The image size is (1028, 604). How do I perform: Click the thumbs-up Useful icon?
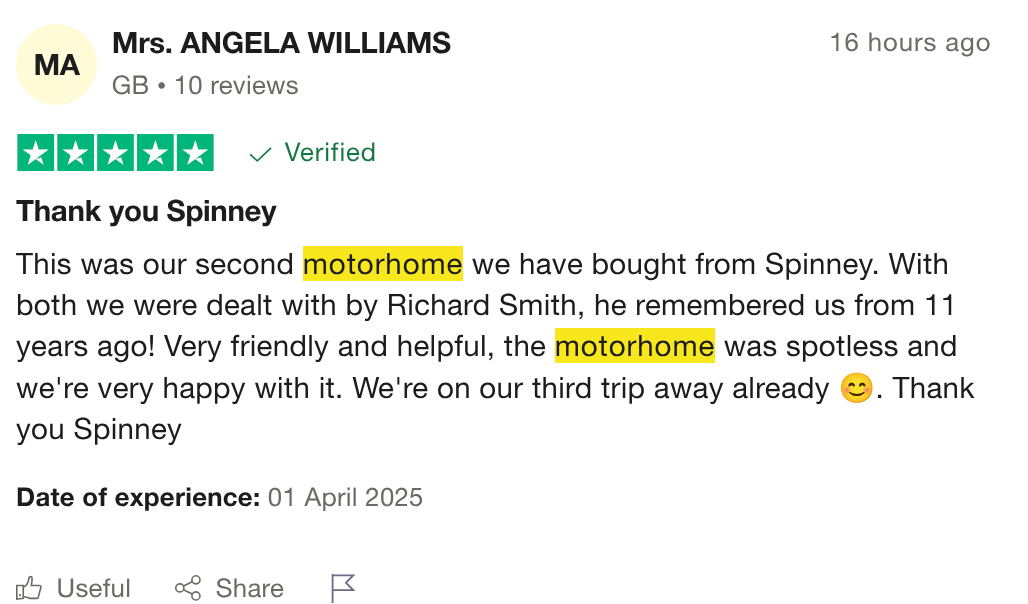click(x=29, y=588)
